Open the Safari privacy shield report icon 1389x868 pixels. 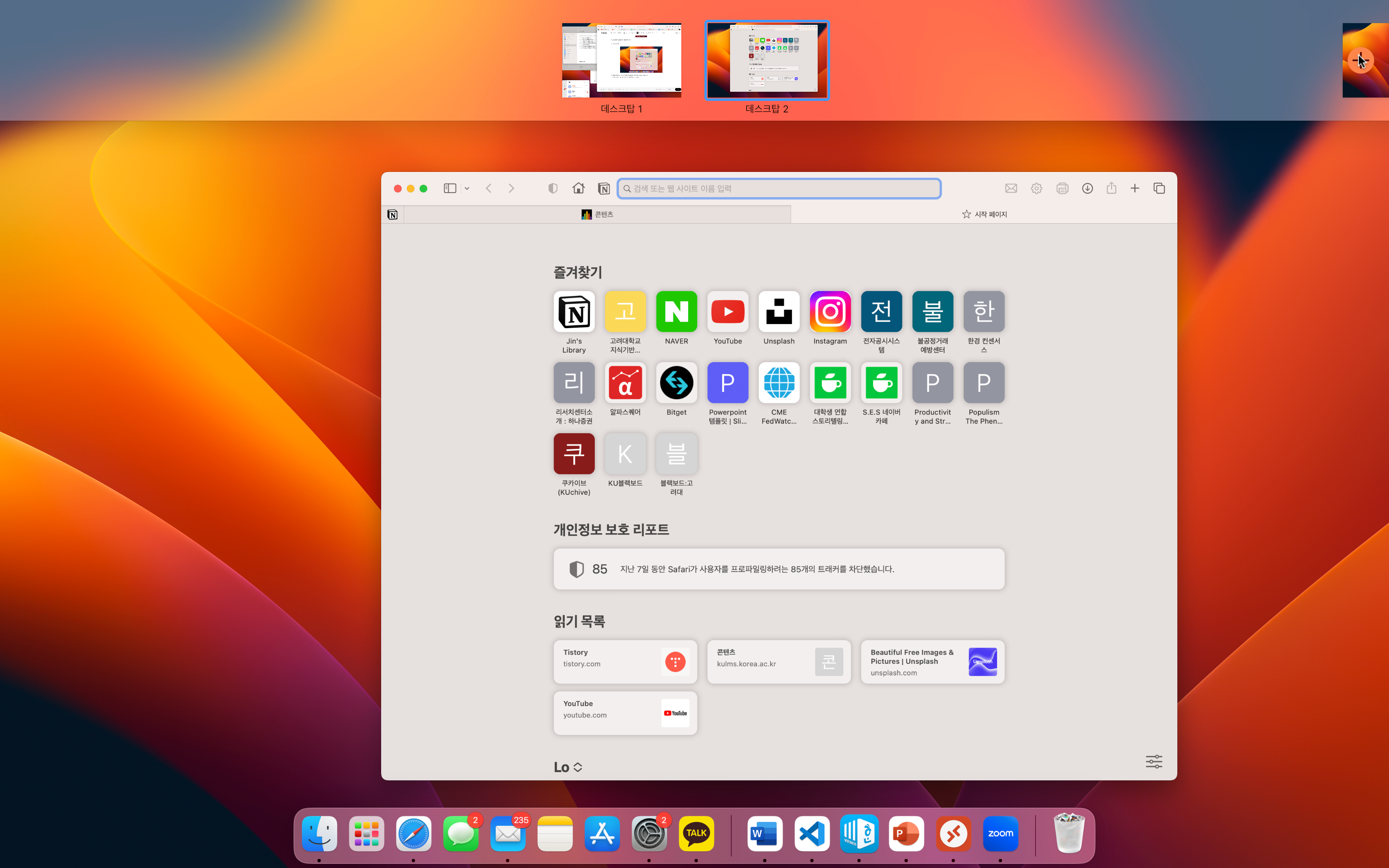tap(553, 188)
